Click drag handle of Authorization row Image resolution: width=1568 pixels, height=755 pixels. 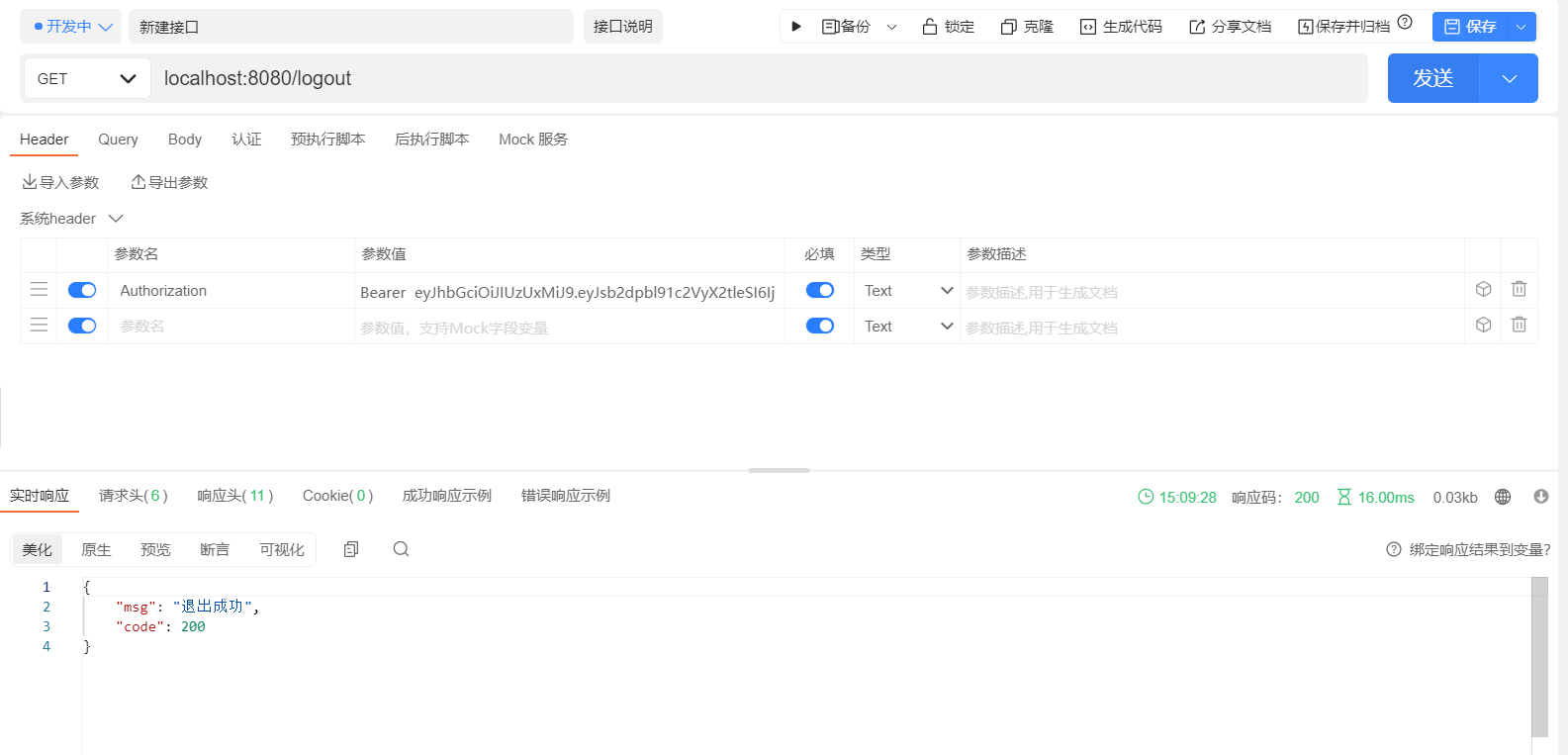[x=39, y=289]
